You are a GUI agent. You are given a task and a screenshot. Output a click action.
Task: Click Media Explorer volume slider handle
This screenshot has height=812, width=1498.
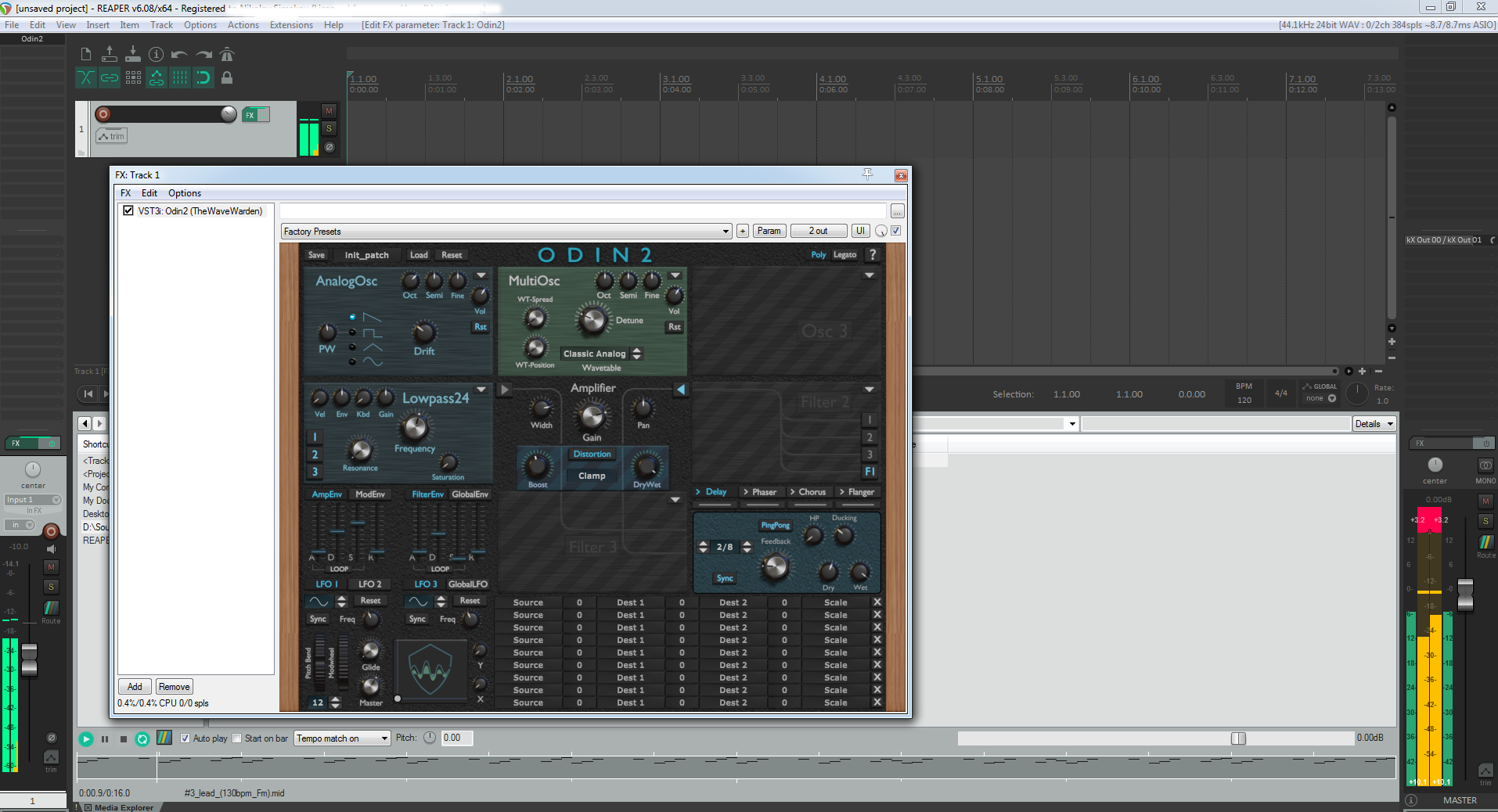point(1238,738)
